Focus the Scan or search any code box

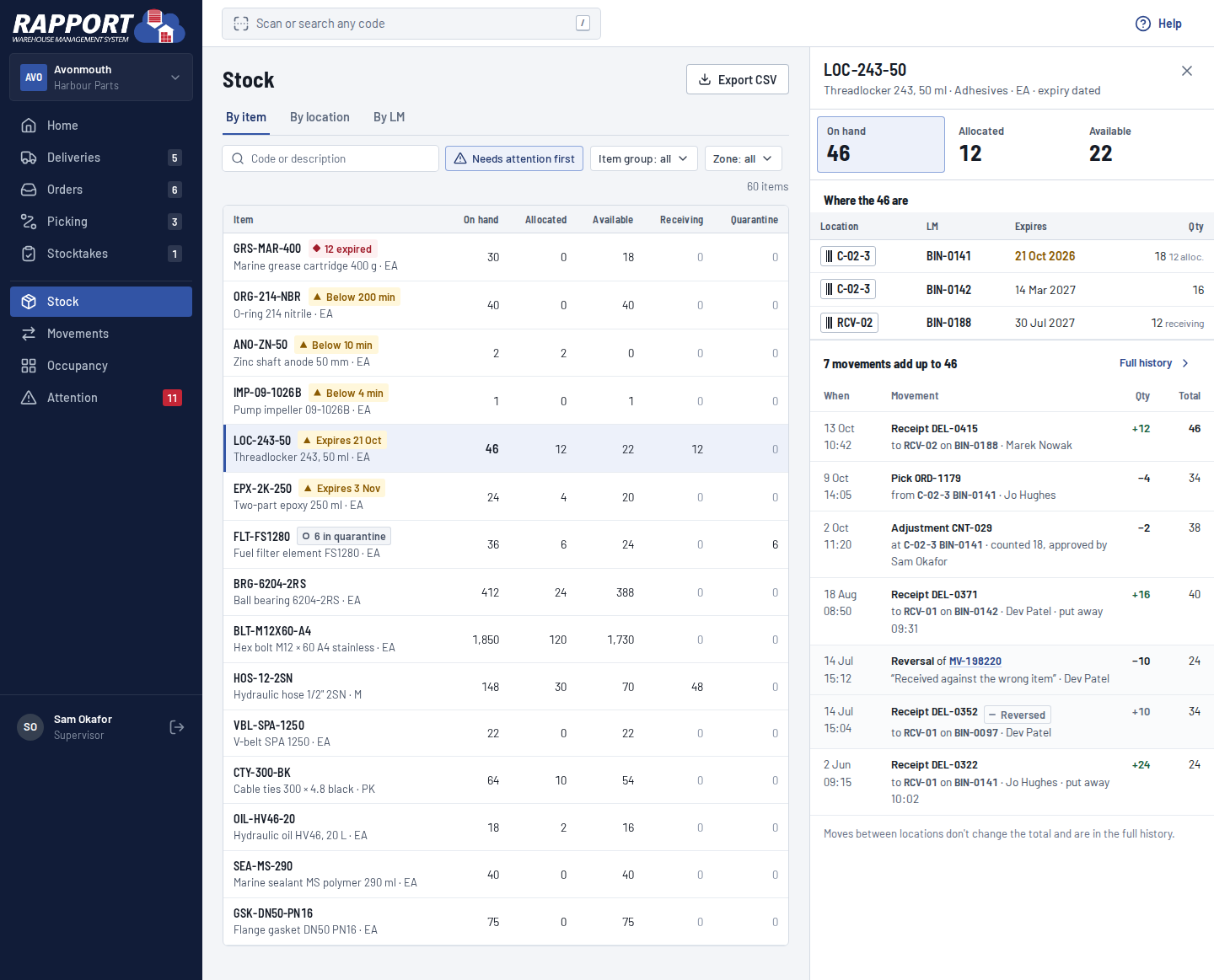pyautogui.click(x=411, y=24)
